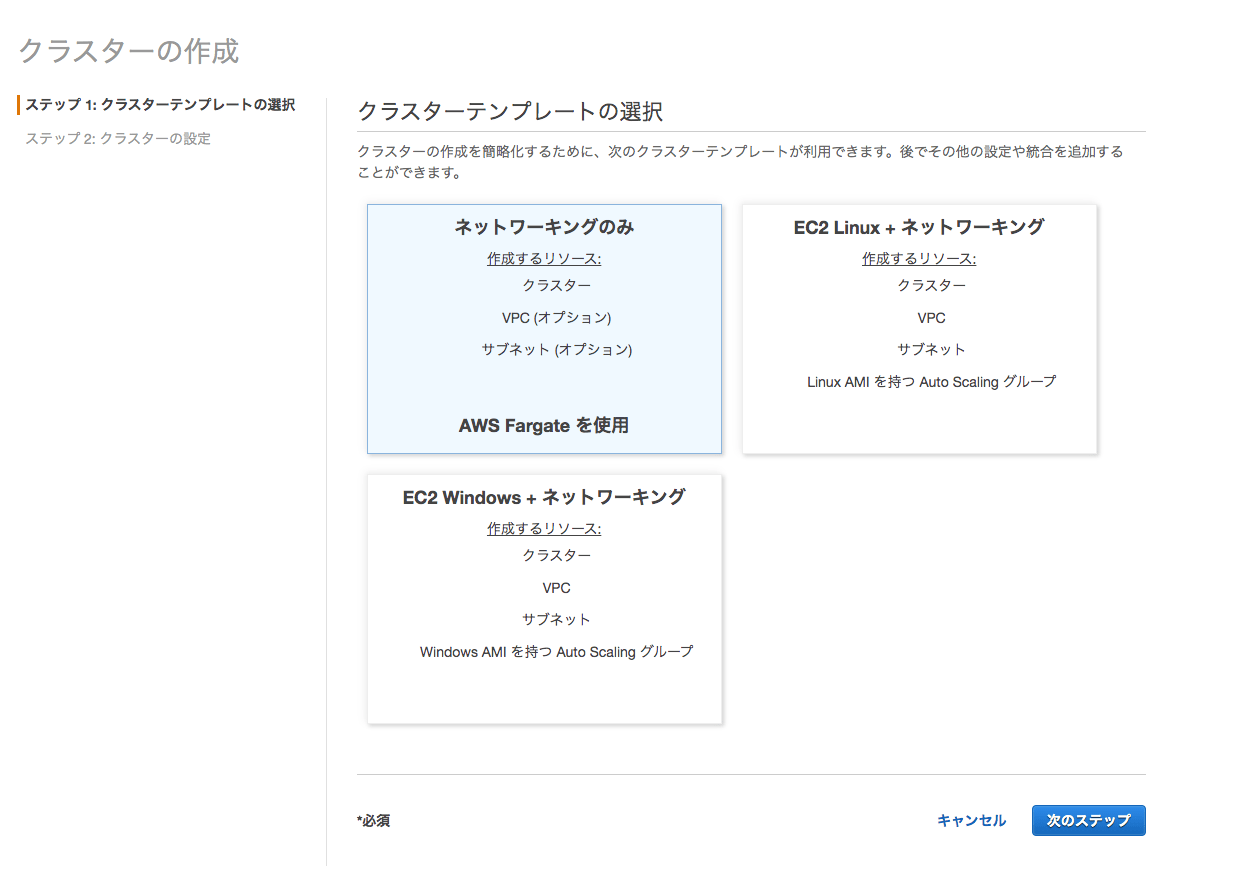Click the クラスターの作成 page title

coord(129,51)
